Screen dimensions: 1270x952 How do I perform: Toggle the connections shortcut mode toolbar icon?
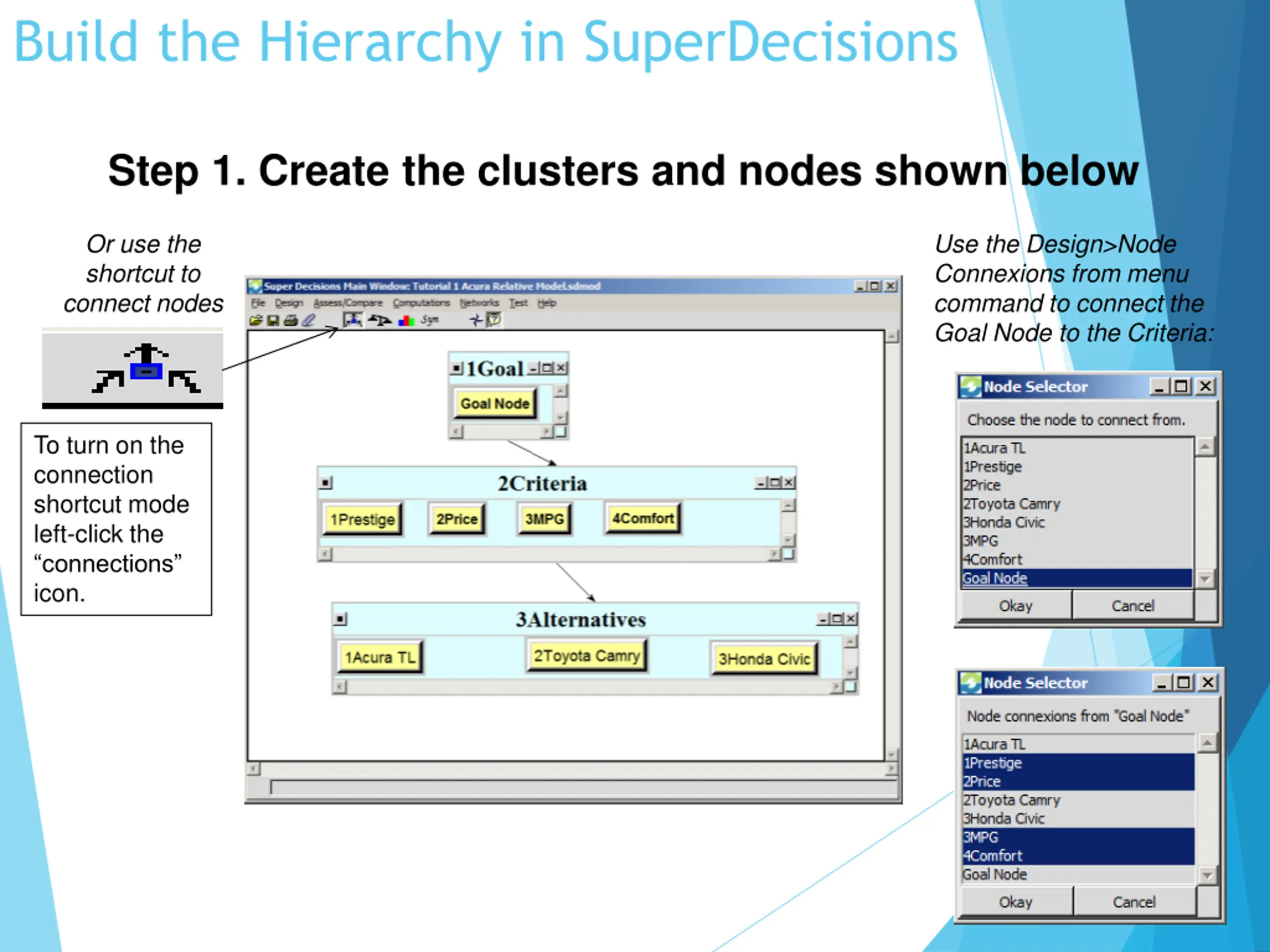tap(353, 320)
